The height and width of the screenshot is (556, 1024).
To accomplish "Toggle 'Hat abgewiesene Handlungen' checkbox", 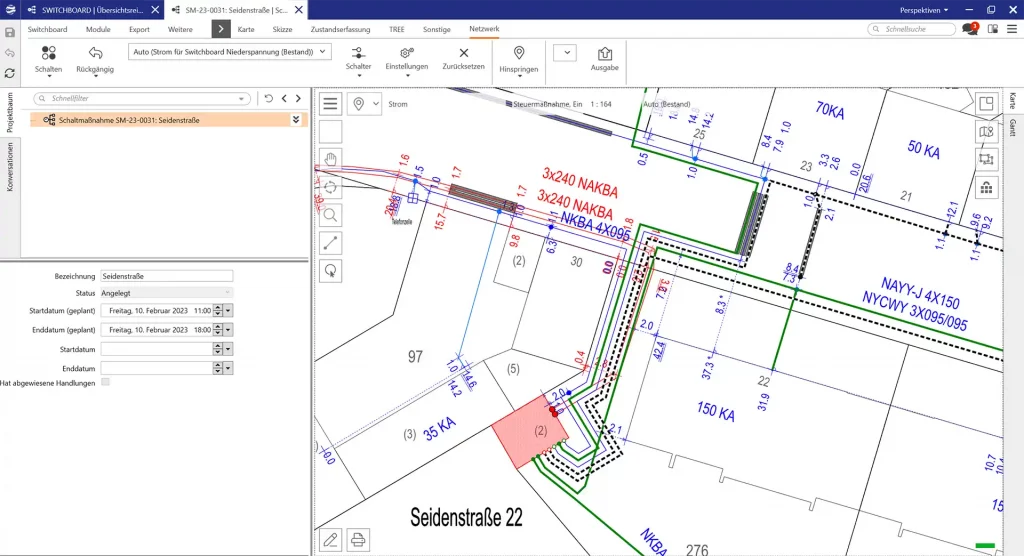I will [106, 383].
